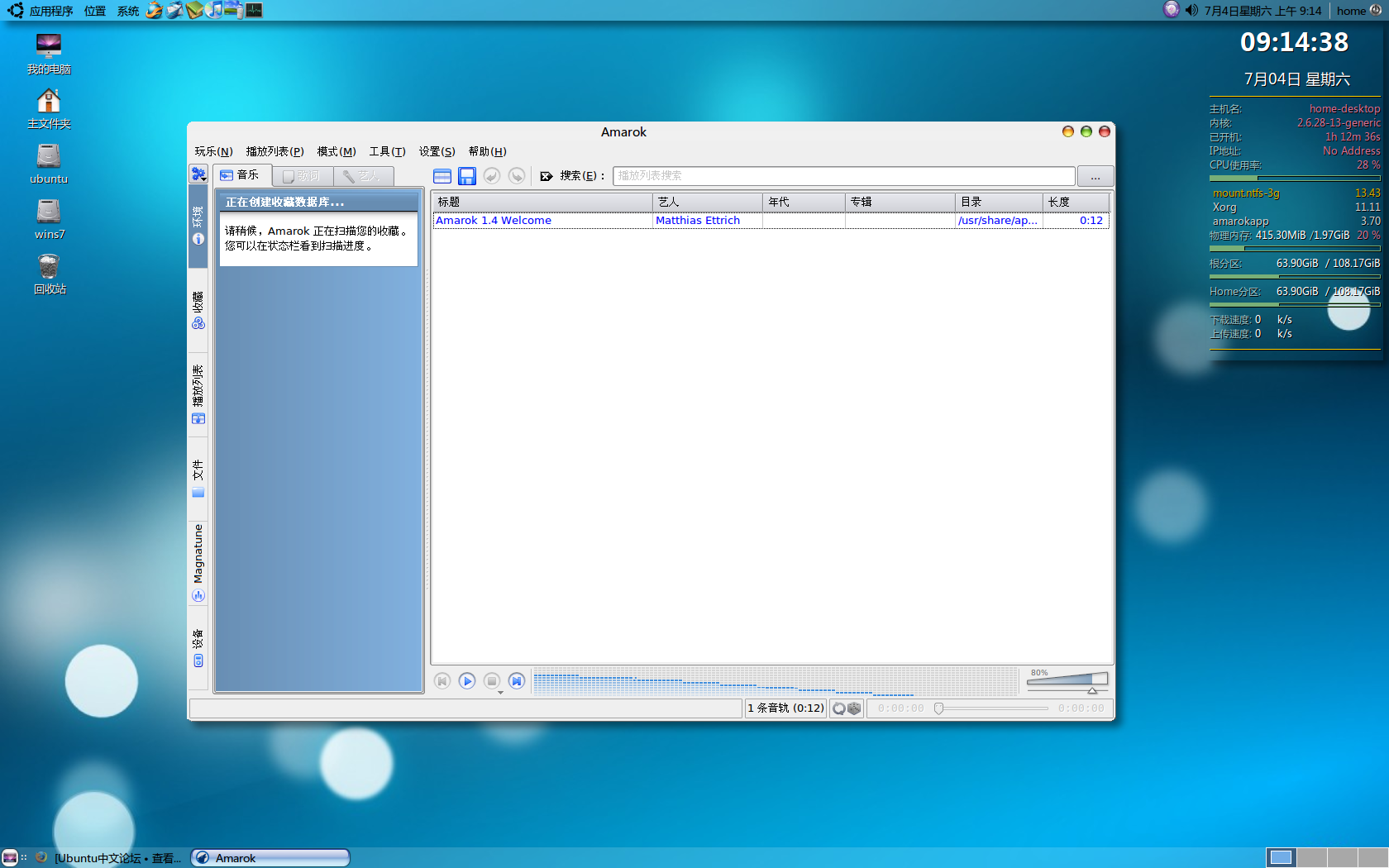This screenshot has width=1389, height=868.
Task: Click the volume speaker tray icon
Action: (1191, 10)
